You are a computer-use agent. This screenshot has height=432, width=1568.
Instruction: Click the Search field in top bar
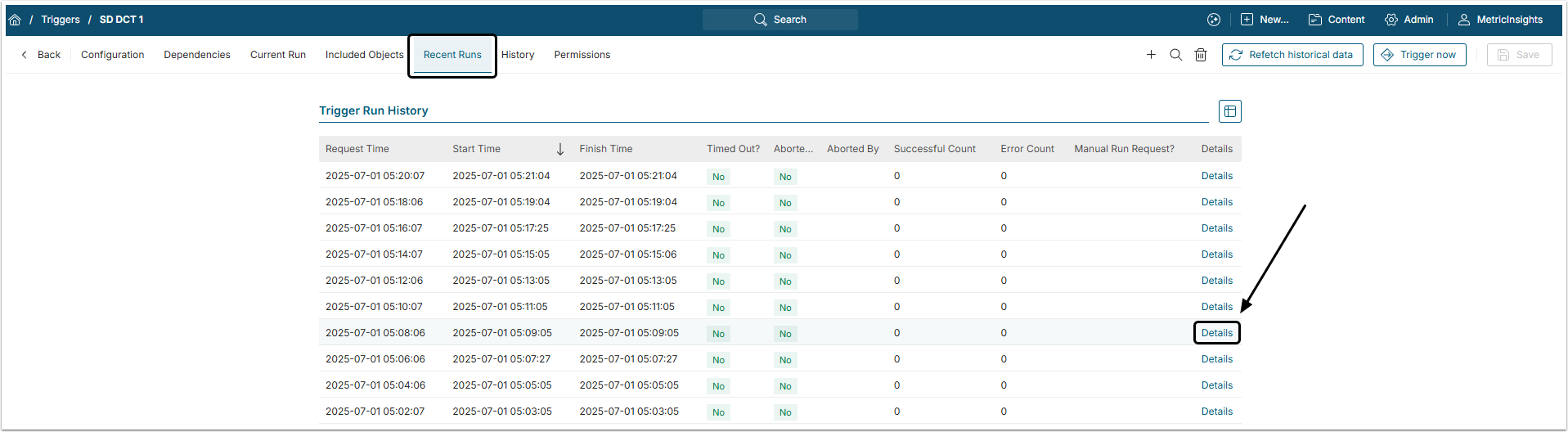pyautogui.click(x=780, y=20)
